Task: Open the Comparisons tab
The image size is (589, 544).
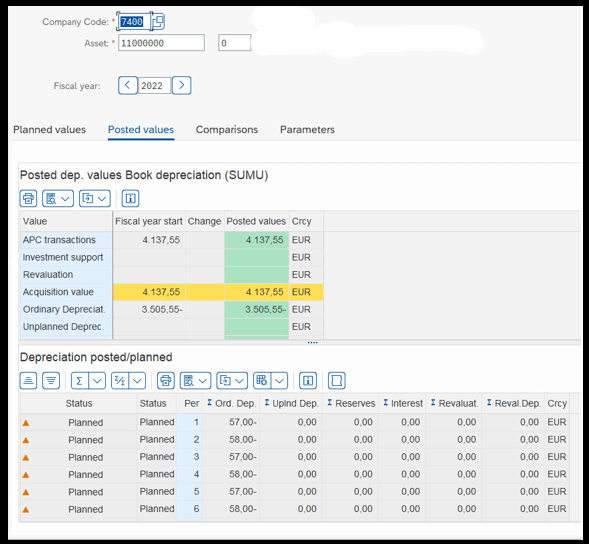Action: [227, 130]
